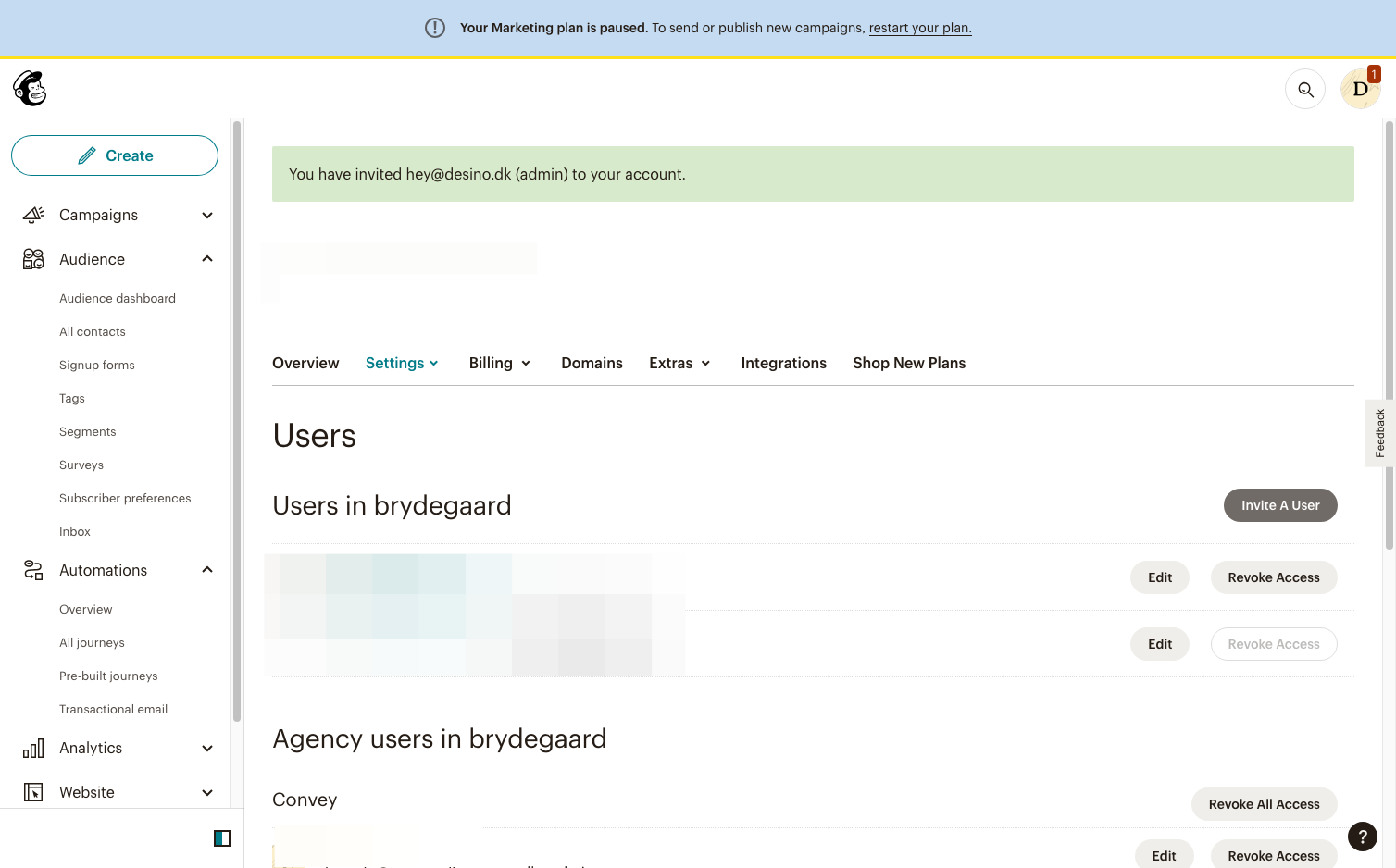This screenshot has width=1396, height=868.
Task: Open Signup forms page
Action: (97, 365)
